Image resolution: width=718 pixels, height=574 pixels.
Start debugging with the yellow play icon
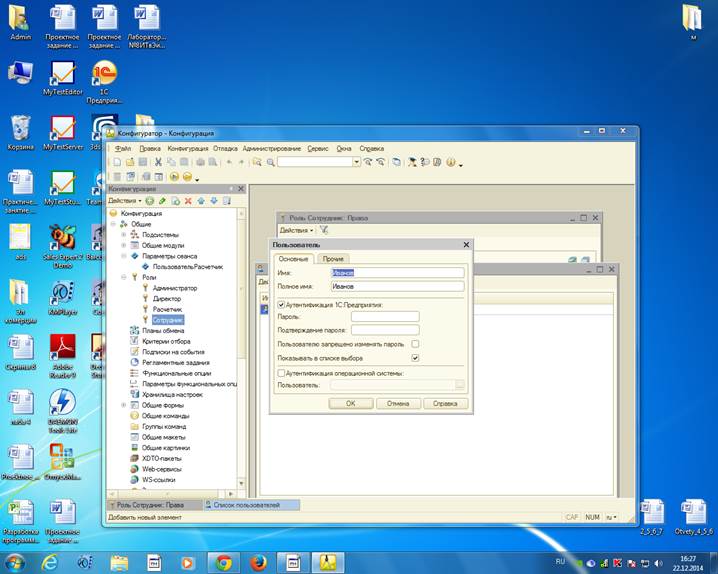pos(174,177)
